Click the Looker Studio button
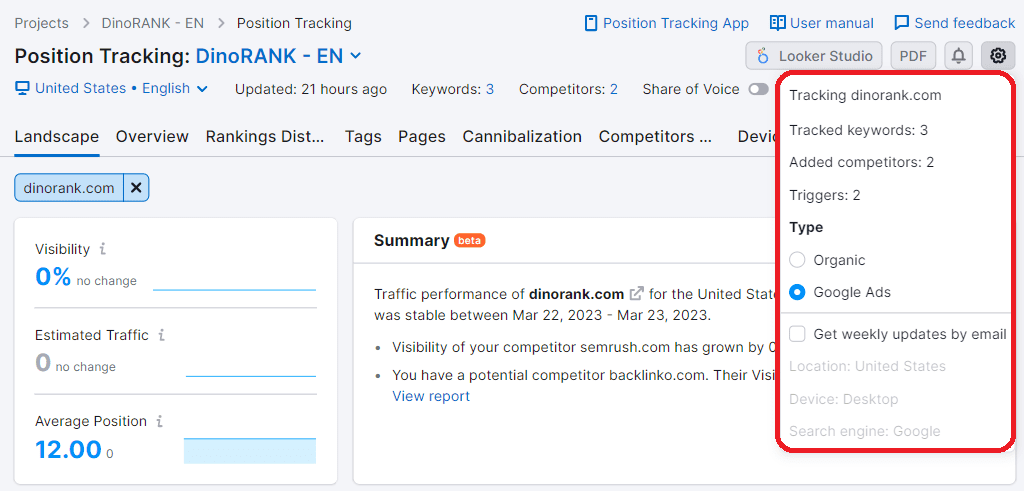1024x491 pixels. pyautogui.click(x=814, y=56)
